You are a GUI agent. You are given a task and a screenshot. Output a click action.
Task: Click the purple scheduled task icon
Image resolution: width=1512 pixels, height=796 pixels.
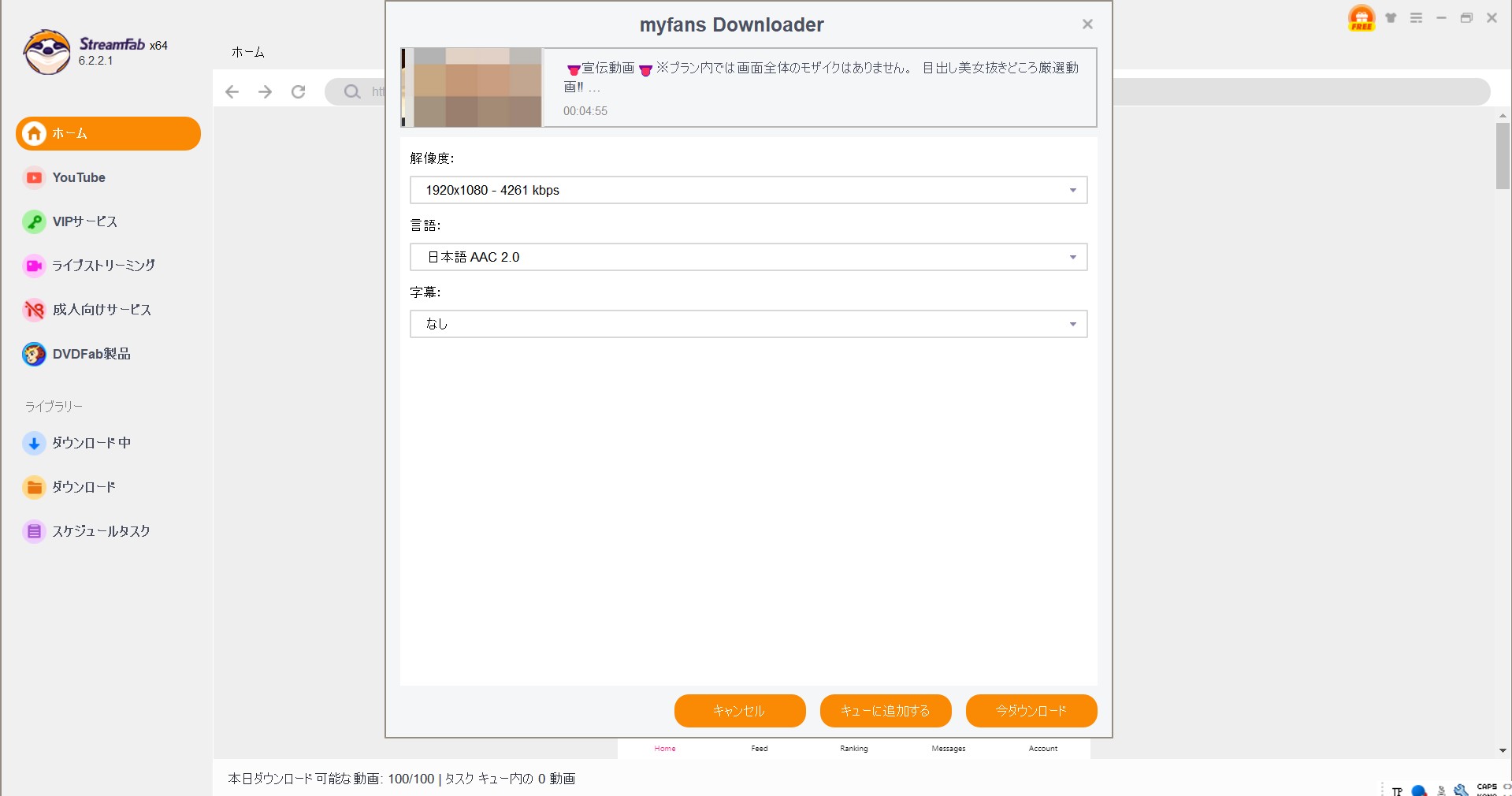(34, 531)
